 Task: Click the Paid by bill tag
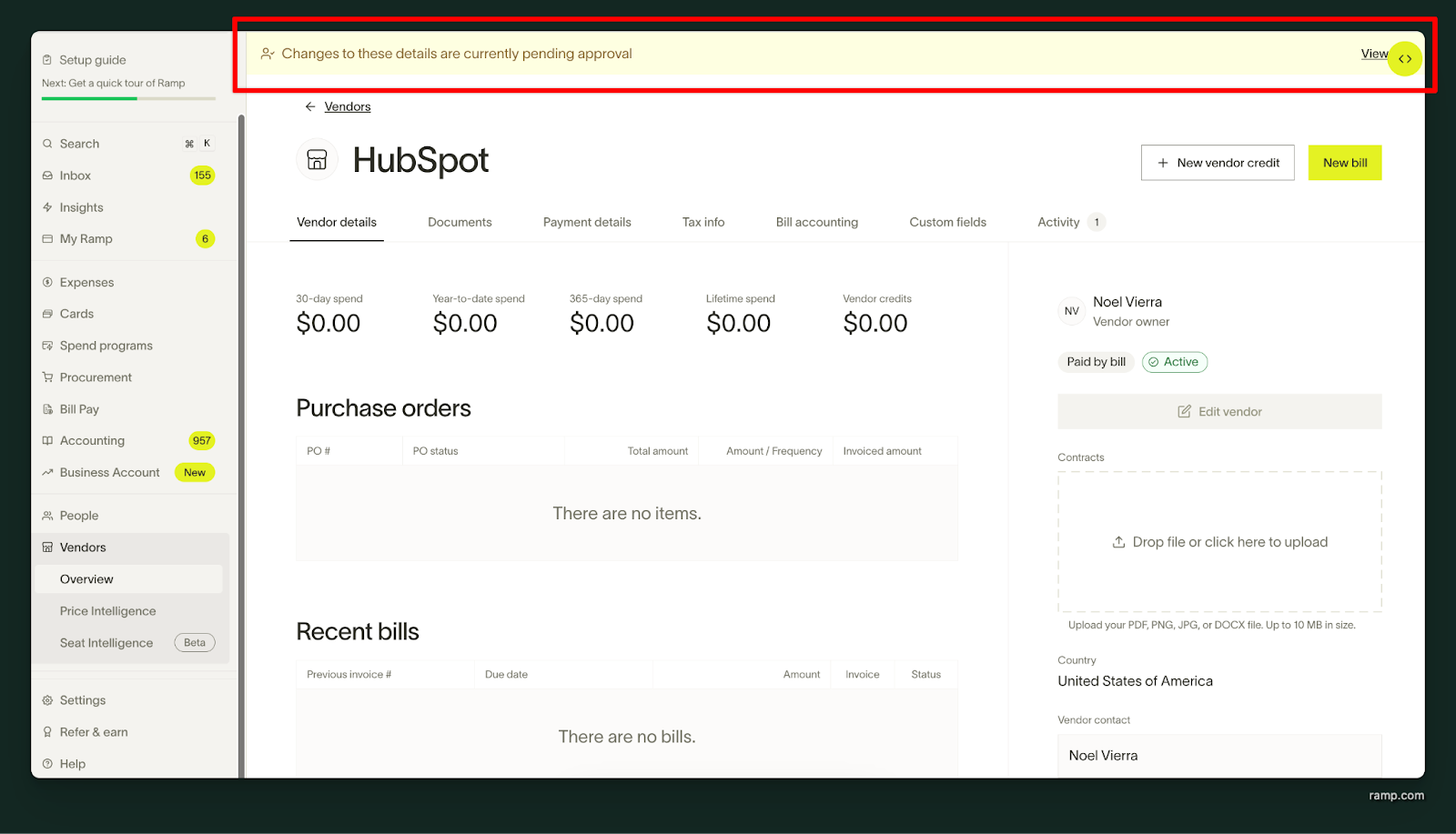click(x=1097, y=362)
